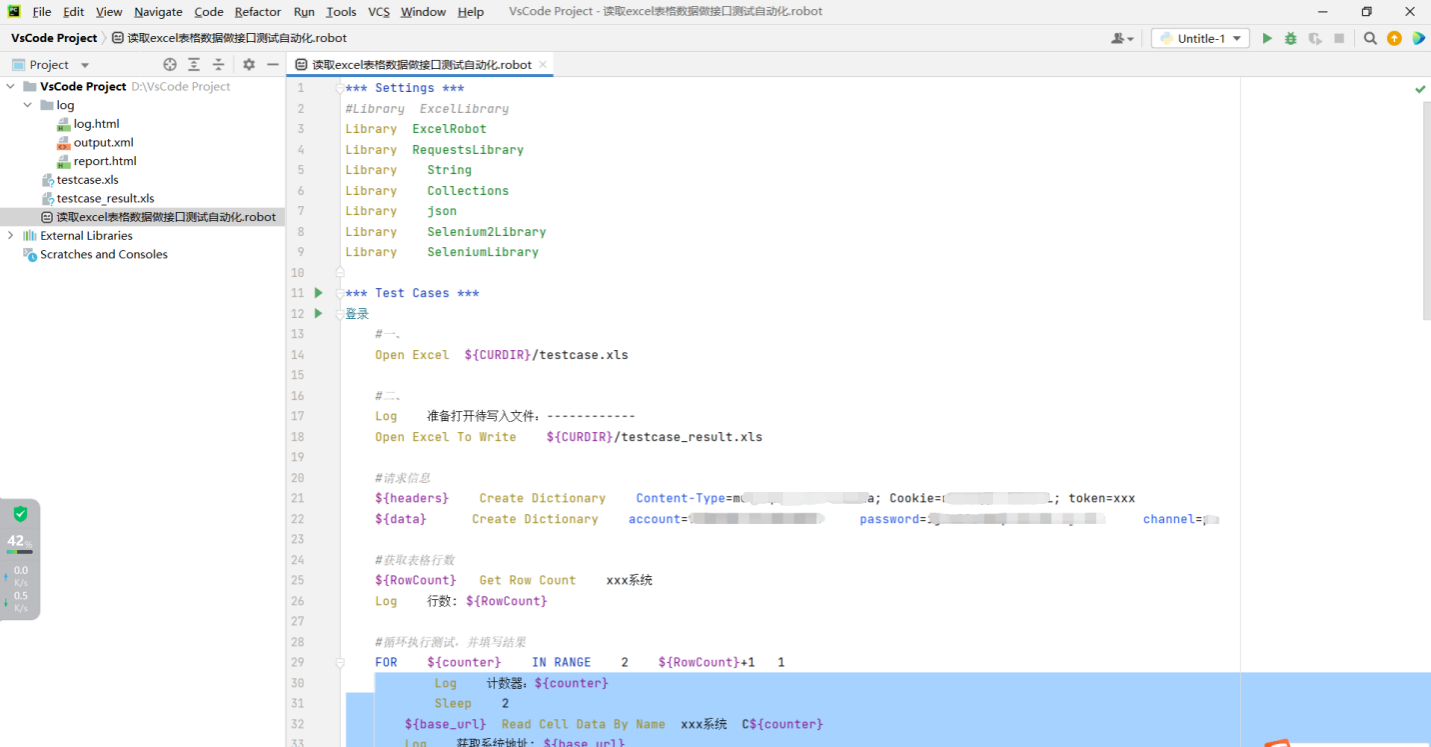Click the colorful JetBrains toolbox icon

[1418, 38]
